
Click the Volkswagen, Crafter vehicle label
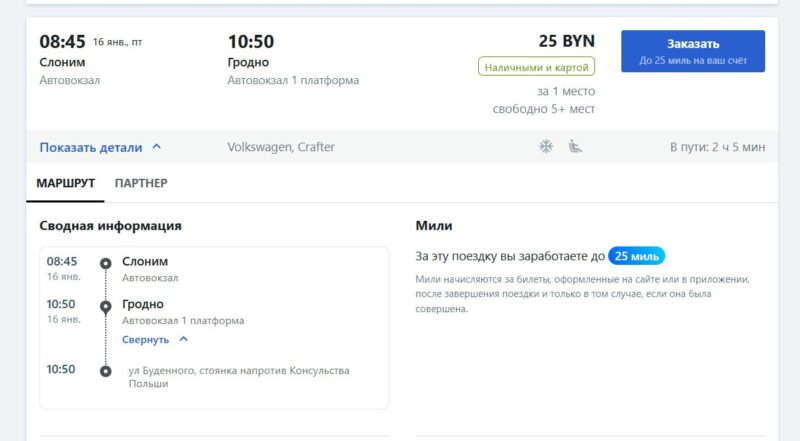click(281, 147)
